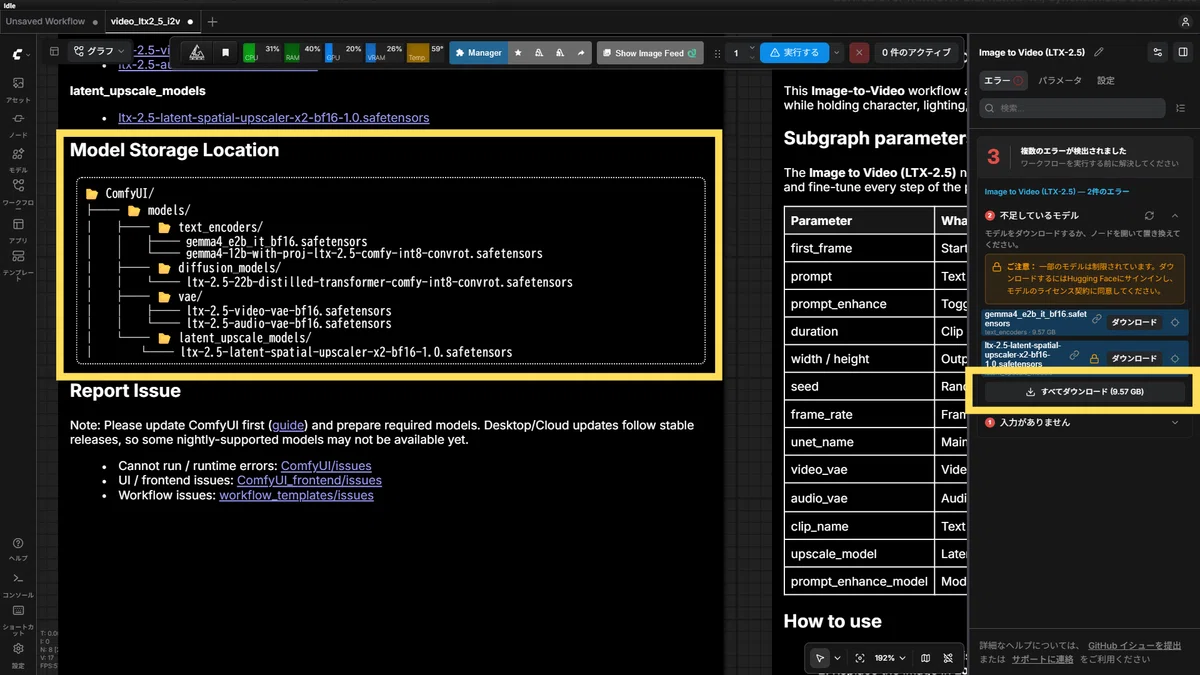Refresh the missing models list

(1149, 215)
